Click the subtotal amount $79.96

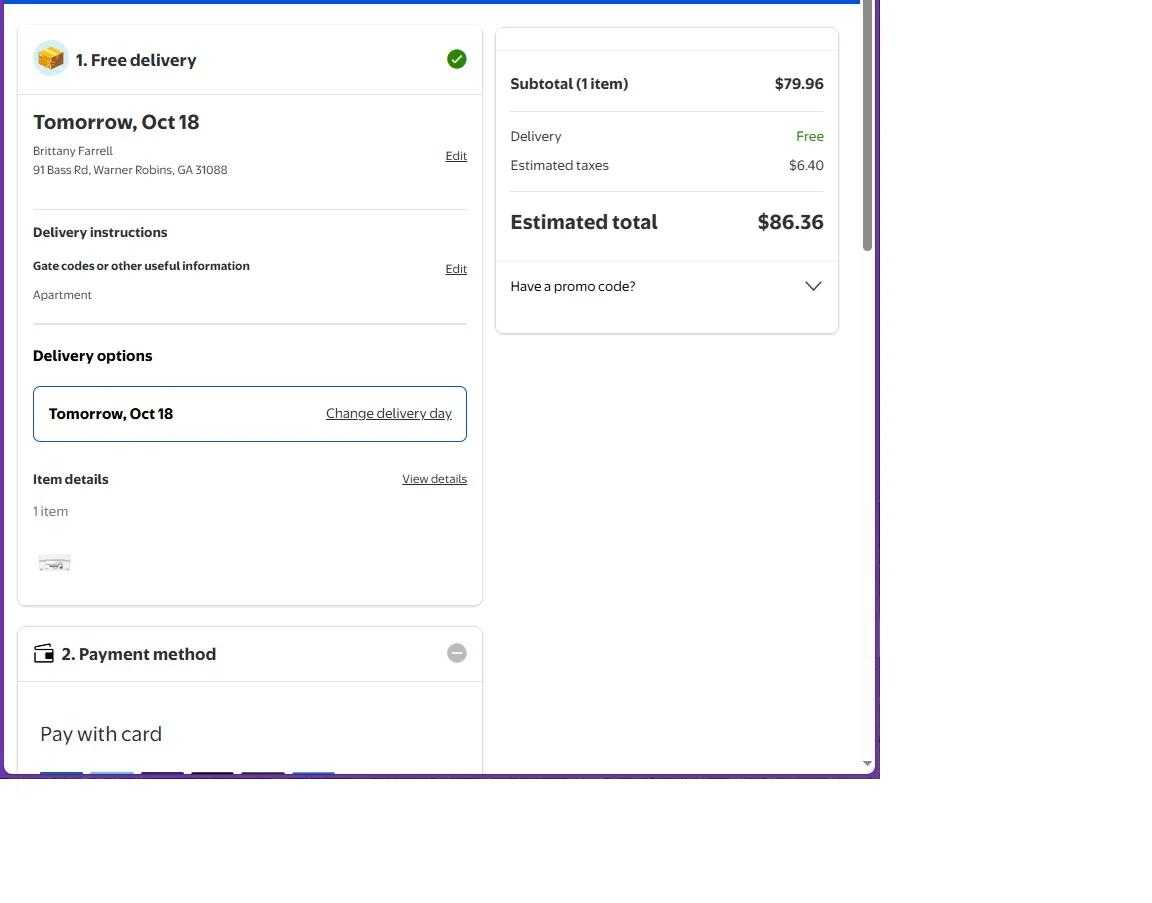799,84
